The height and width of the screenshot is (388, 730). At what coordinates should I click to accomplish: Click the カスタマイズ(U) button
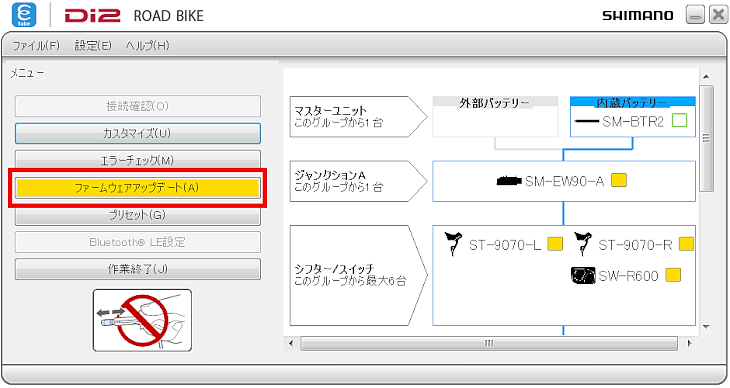pos(138,133)
